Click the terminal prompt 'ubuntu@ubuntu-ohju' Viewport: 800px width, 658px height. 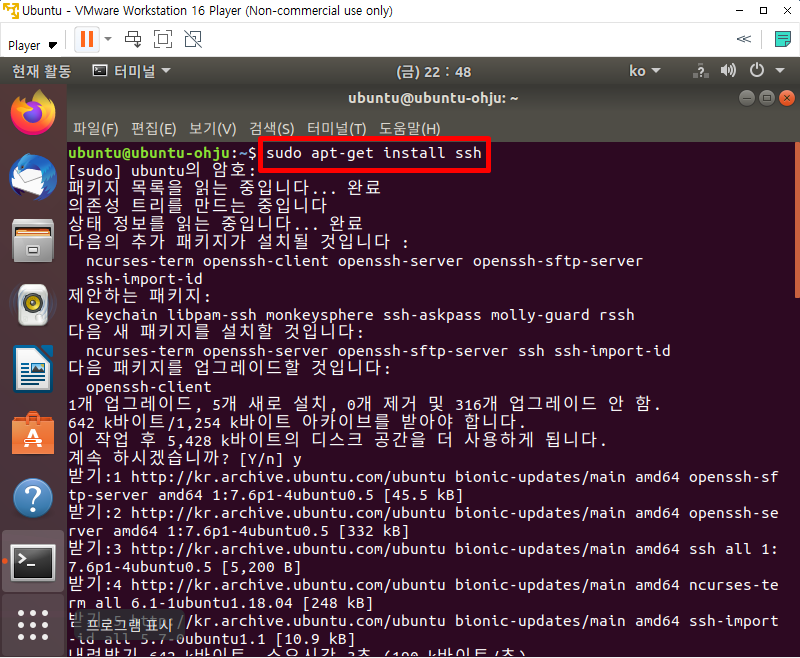point(148,153)
